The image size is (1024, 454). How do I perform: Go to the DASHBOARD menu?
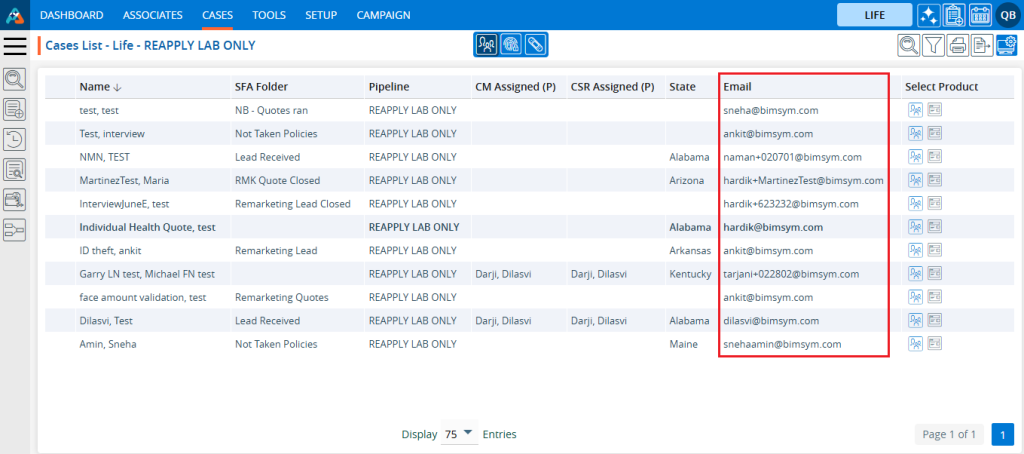[x=71, y=15]
